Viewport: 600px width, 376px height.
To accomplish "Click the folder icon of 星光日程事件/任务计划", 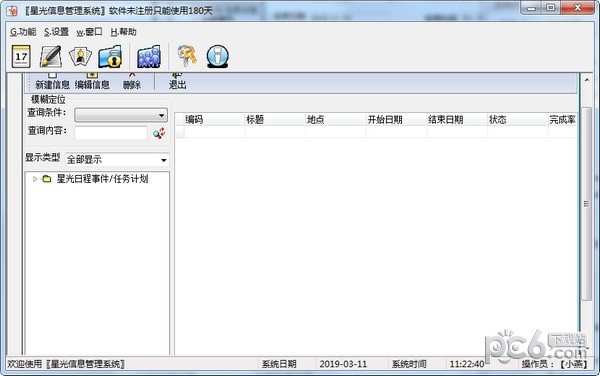I will tap(47, 179).
